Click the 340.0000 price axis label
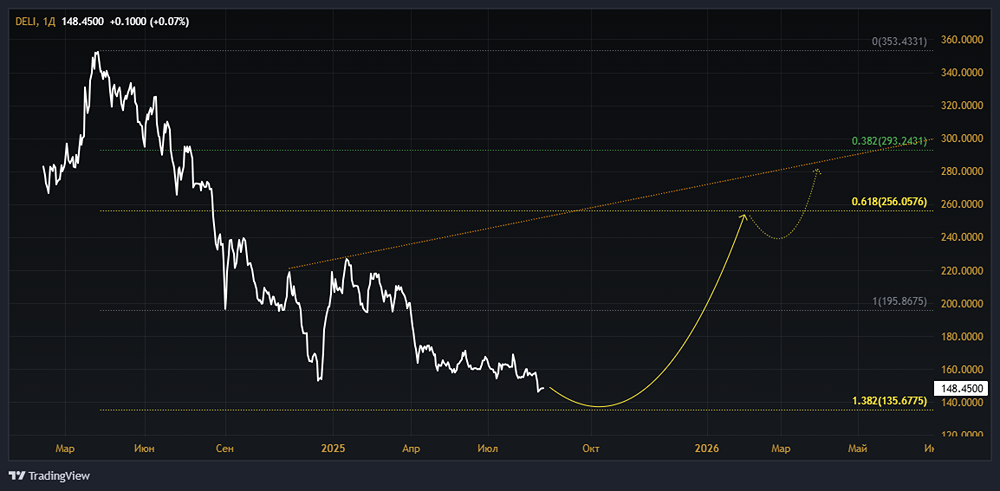 coord(962,73)
